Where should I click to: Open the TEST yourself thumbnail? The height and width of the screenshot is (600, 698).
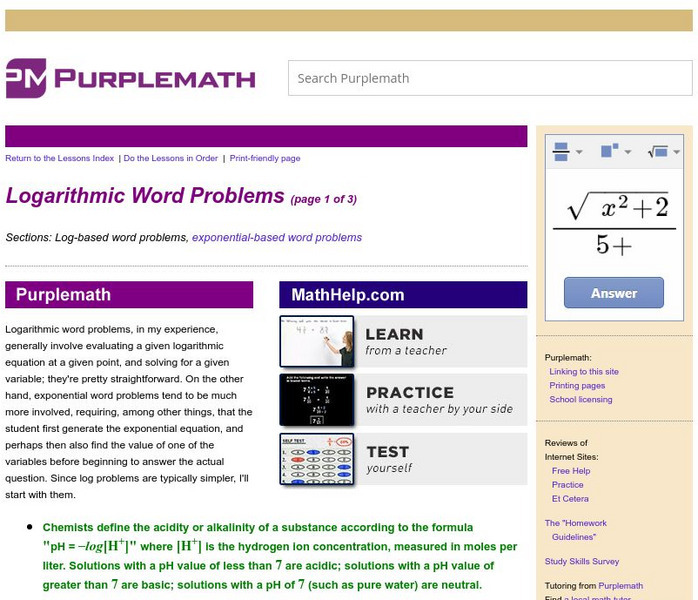tap(317, 458)
